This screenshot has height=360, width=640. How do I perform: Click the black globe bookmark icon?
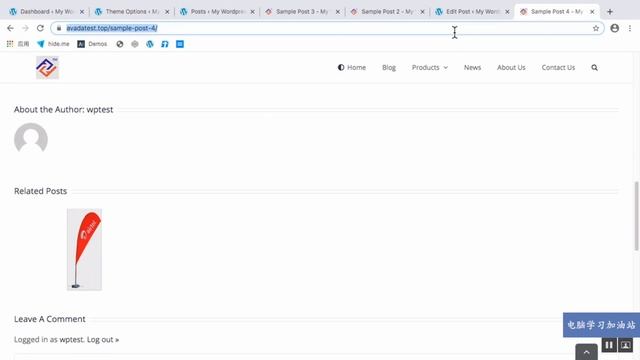click(120, 44)
